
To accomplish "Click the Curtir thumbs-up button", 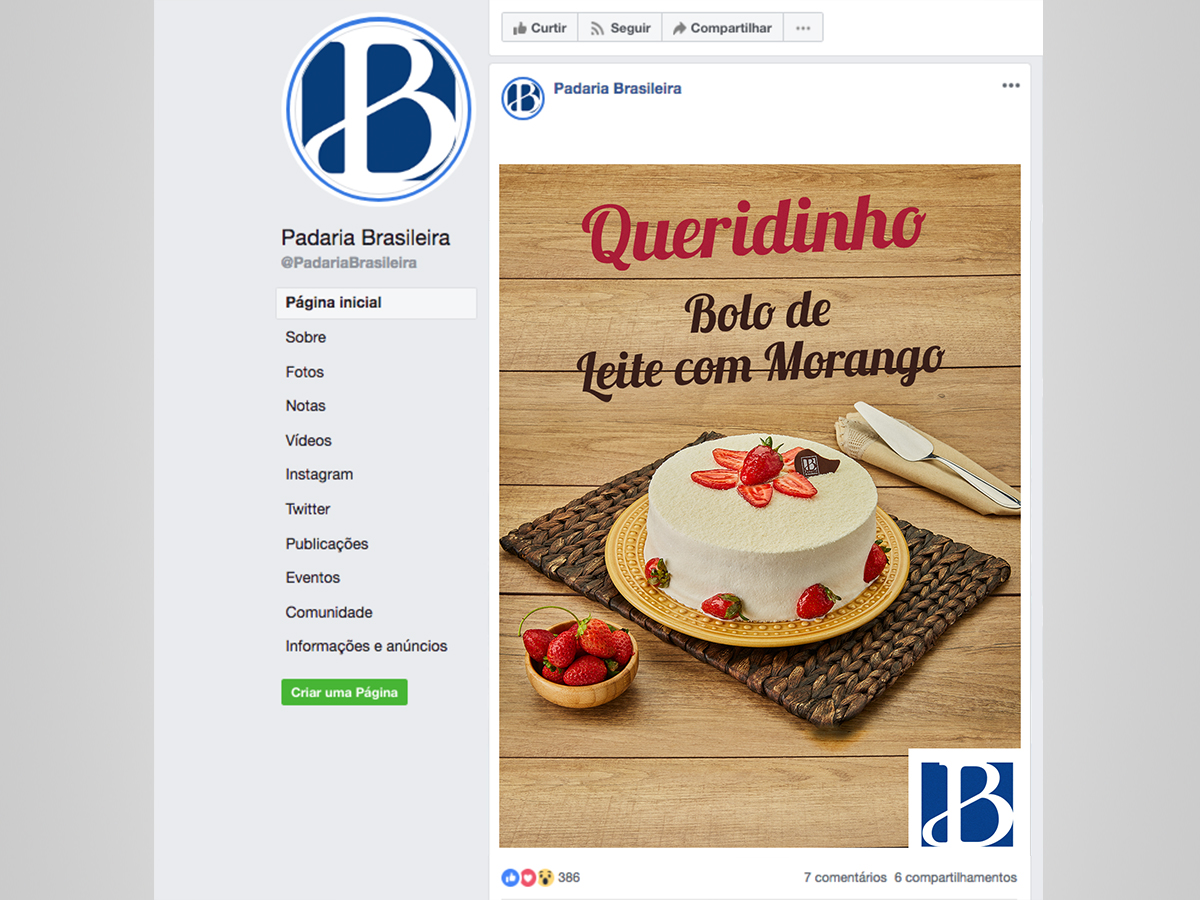I will (539, 28).
